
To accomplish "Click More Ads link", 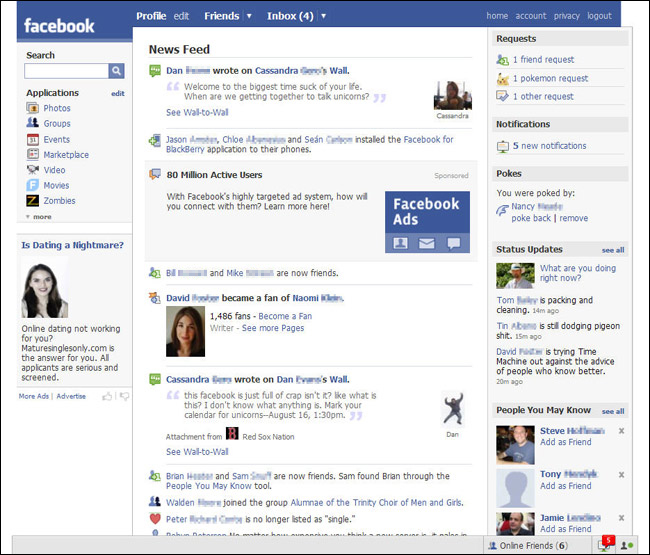I will click(x=34, y=396).
